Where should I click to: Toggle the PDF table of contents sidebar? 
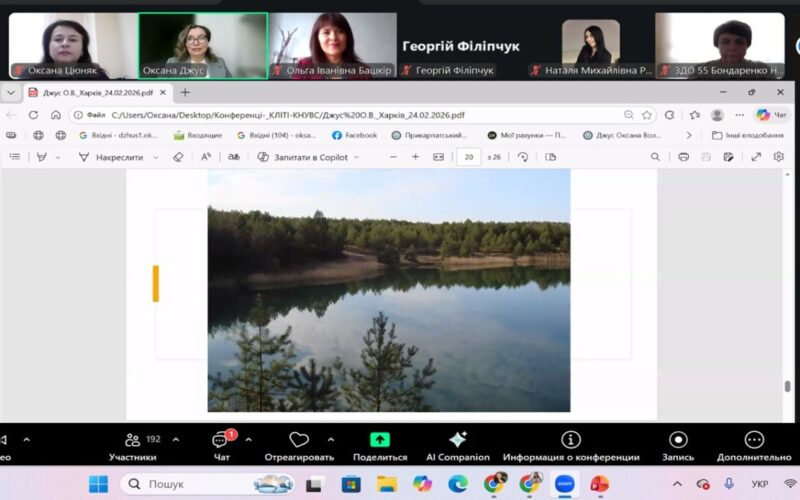pyautogui.click(x=13, y=157)
